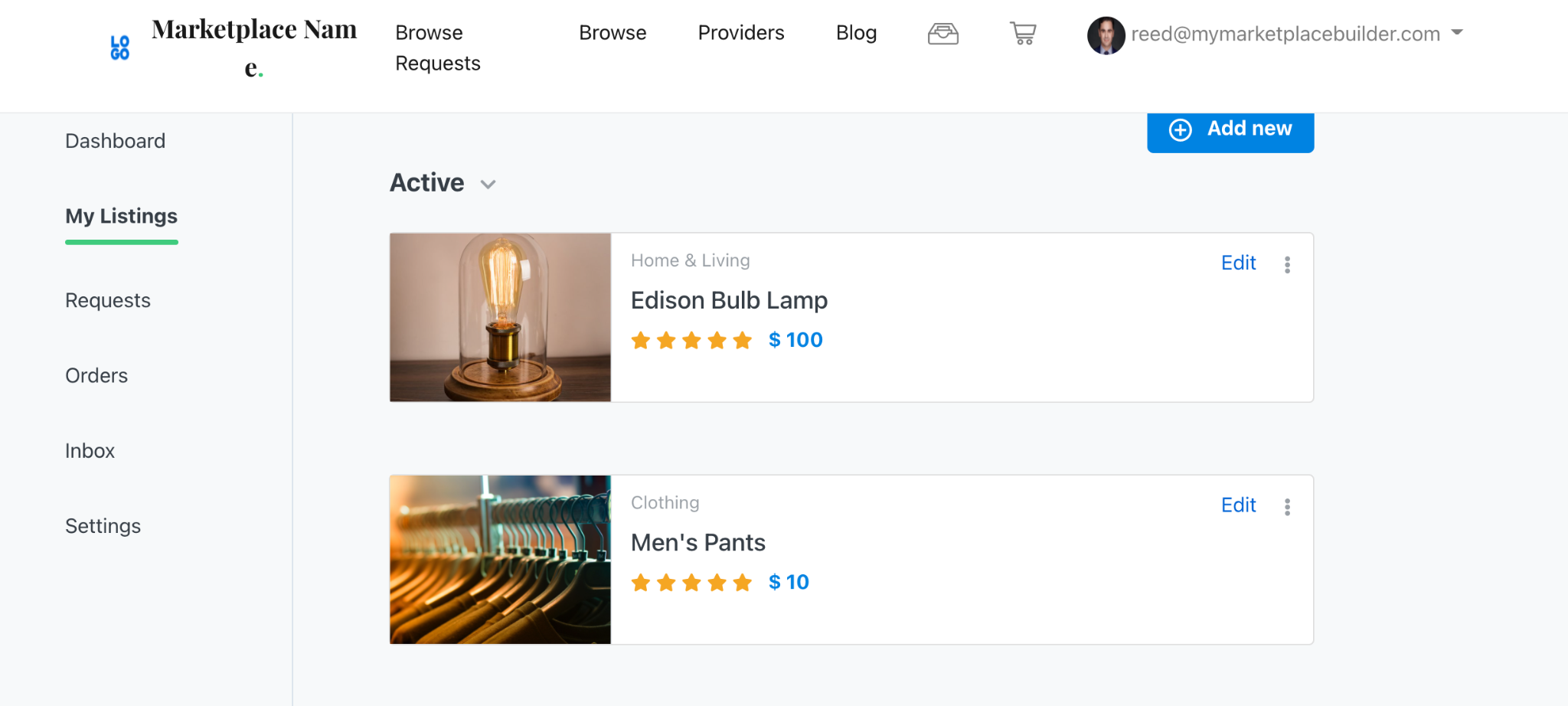Open the Blog page link
The width and height of the screenshot is (1568, 706).
pos(856,33)
